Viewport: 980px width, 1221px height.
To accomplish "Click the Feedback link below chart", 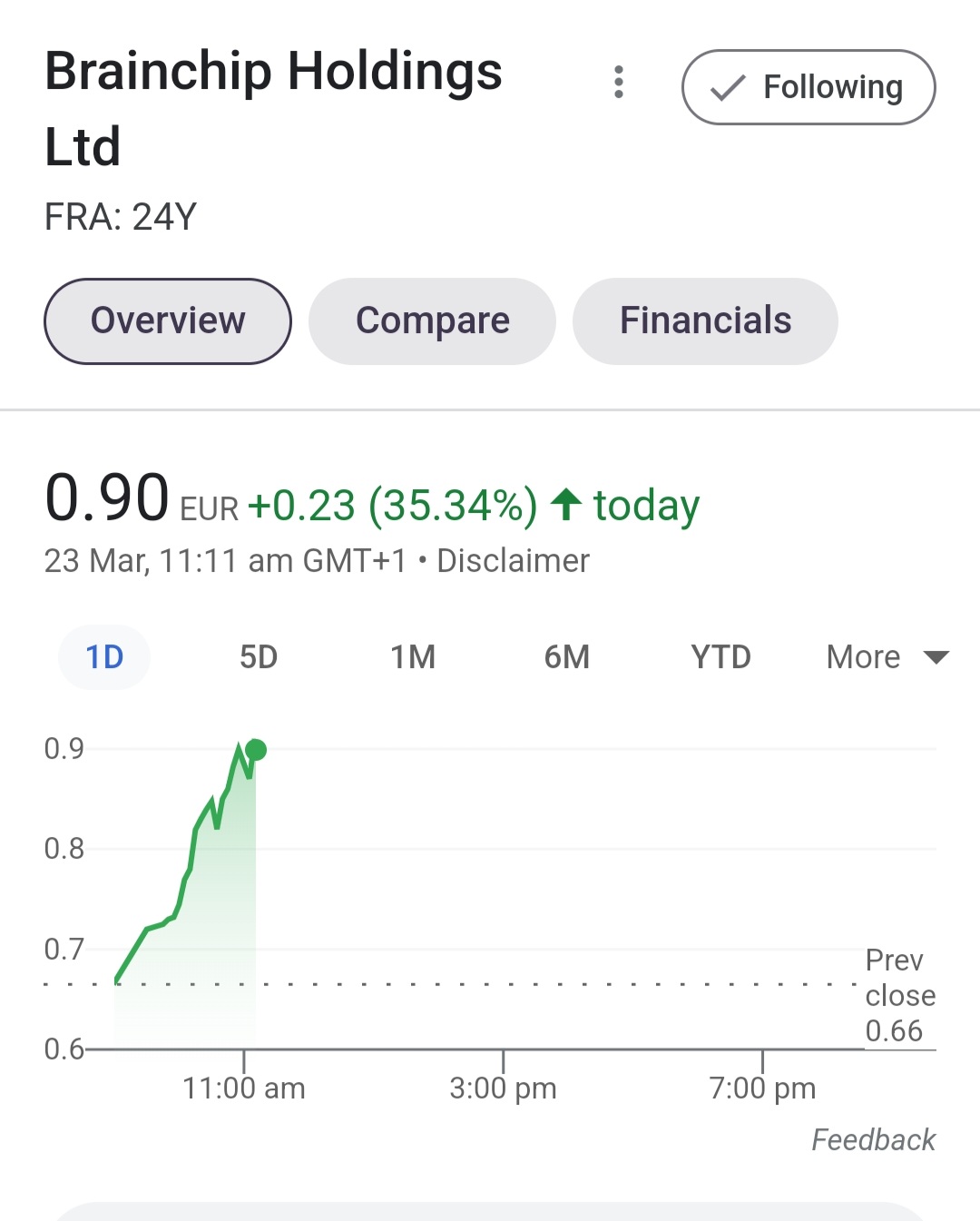I will tap(873, 1140).
